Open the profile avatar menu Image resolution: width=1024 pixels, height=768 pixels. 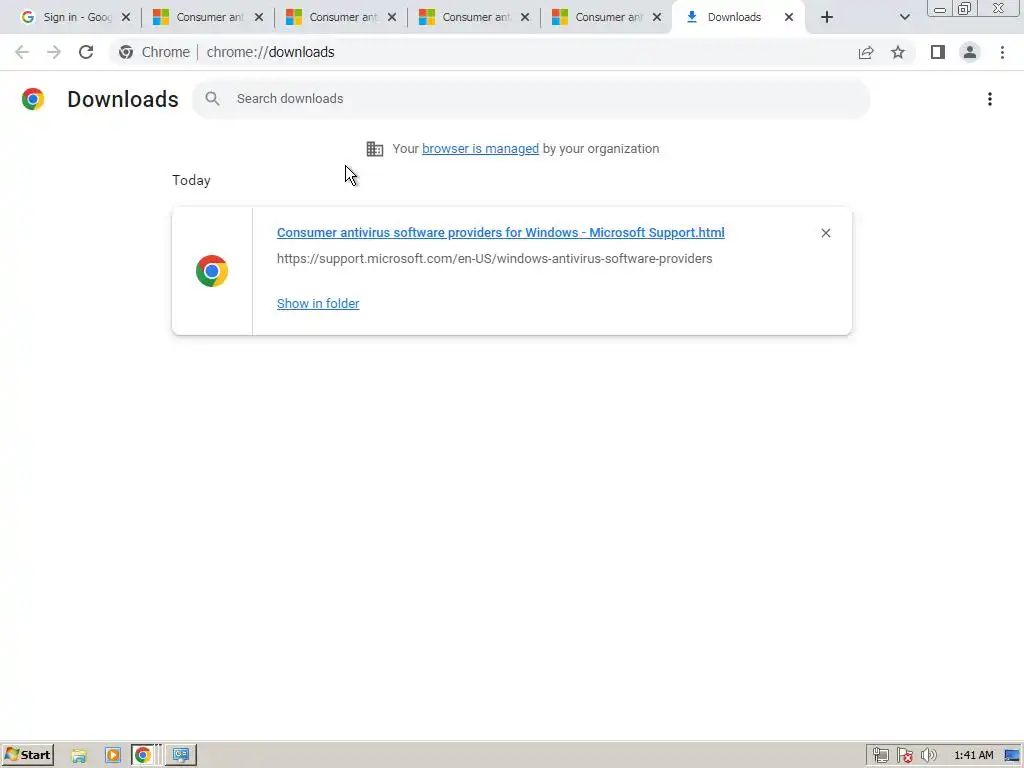970,52
